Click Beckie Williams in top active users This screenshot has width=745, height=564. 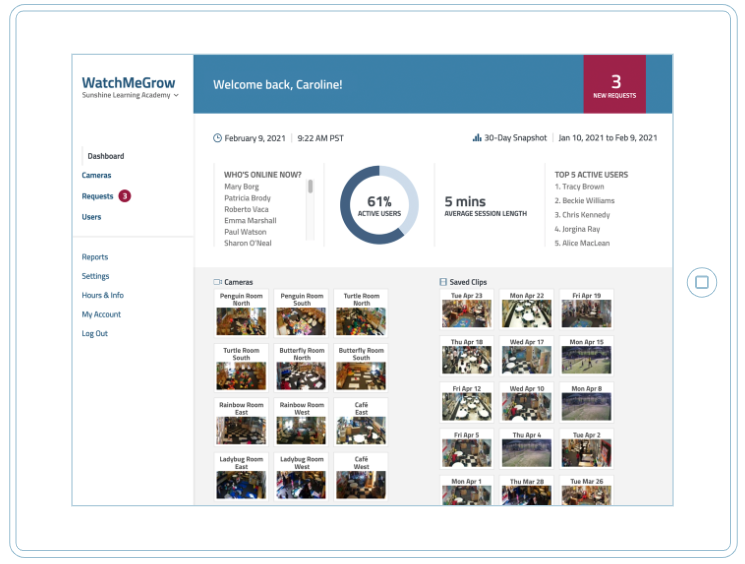click(x=584, y=201)
